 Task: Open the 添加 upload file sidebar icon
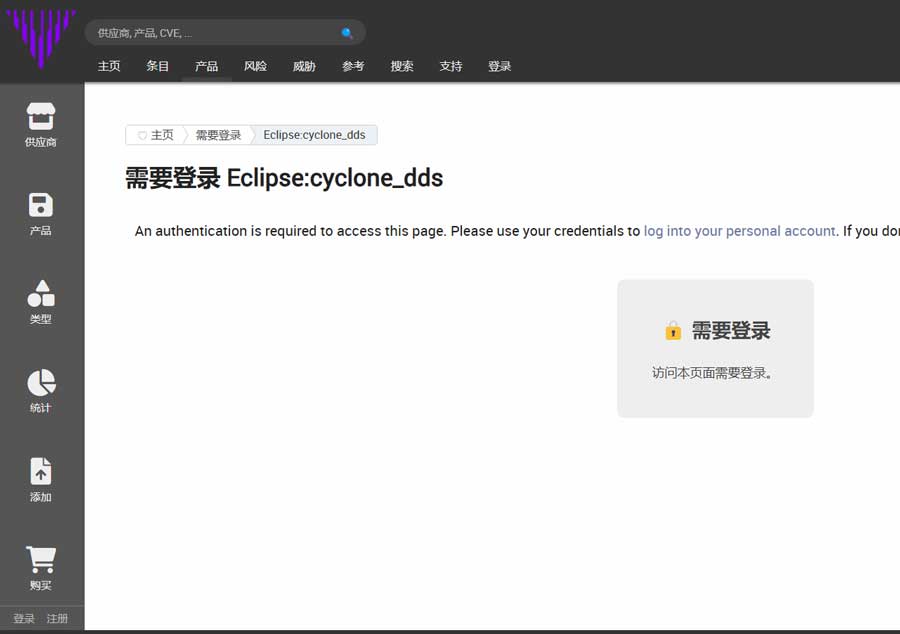click(41, 471)
